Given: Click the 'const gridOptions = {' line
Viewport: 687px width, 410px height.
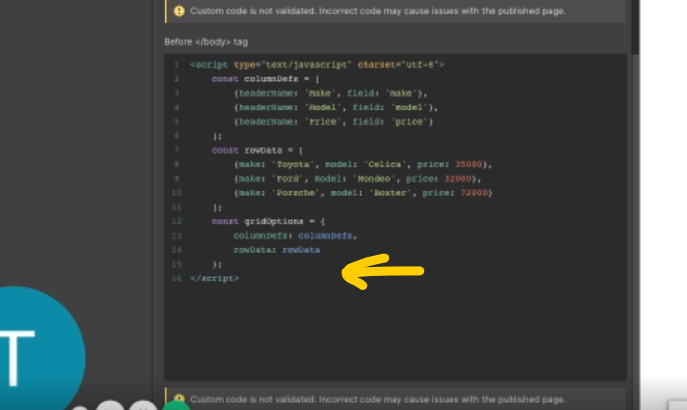Looking at the screenshot, I should click(x=268, y=221).
